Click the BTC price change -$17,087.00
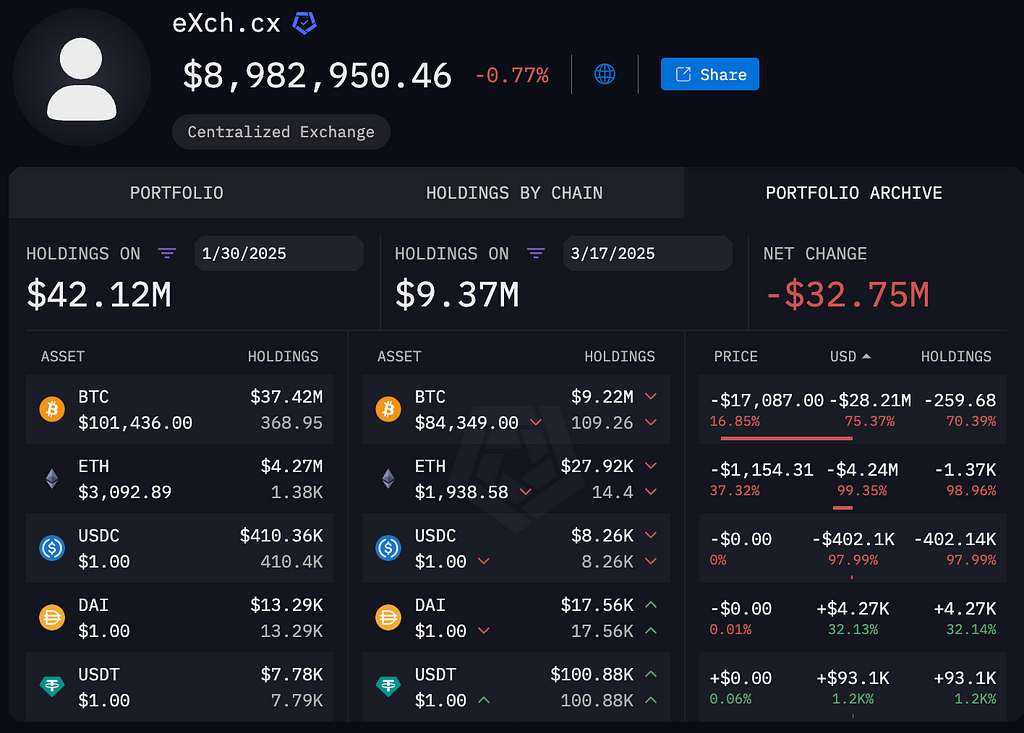The image size is (1024, 733). click(x=767, y=400)
